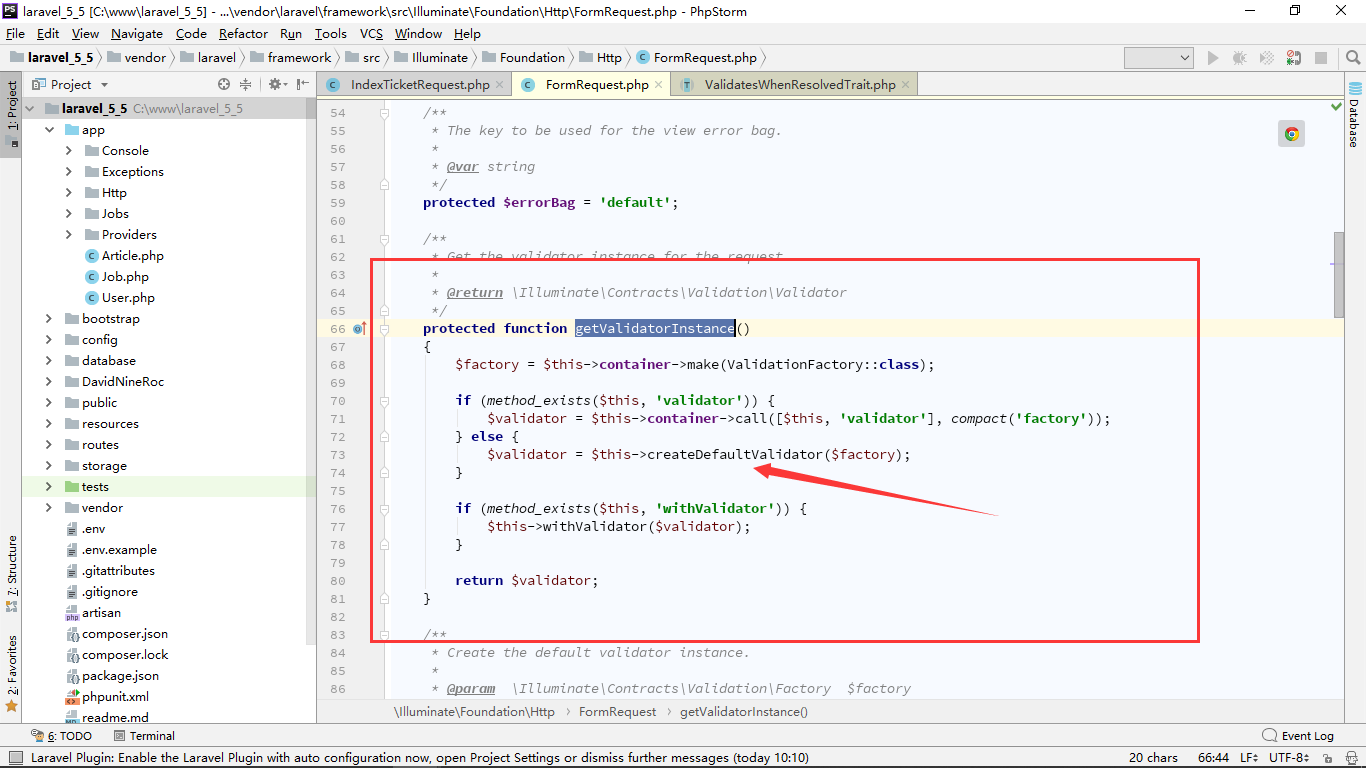Hide the Project tool window
Image resolution: width=1366 pixels, height=768 pixels.
(301, 85)
